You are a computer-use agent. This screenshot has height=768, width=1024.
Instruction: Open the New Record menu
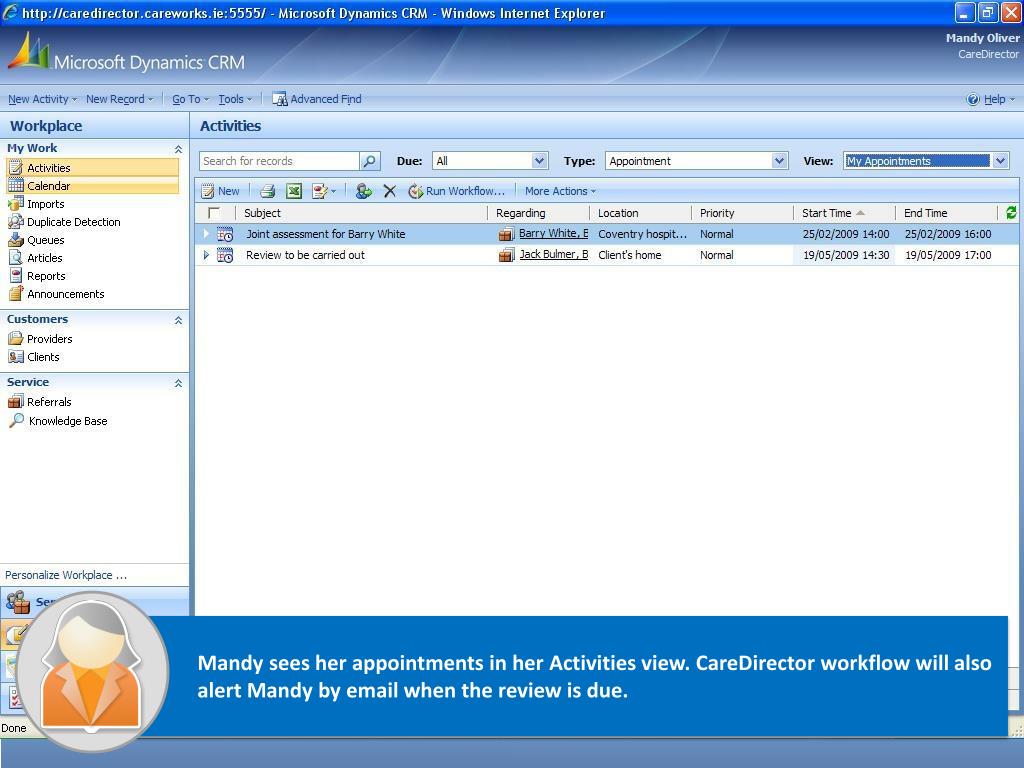tap(120, 99)
